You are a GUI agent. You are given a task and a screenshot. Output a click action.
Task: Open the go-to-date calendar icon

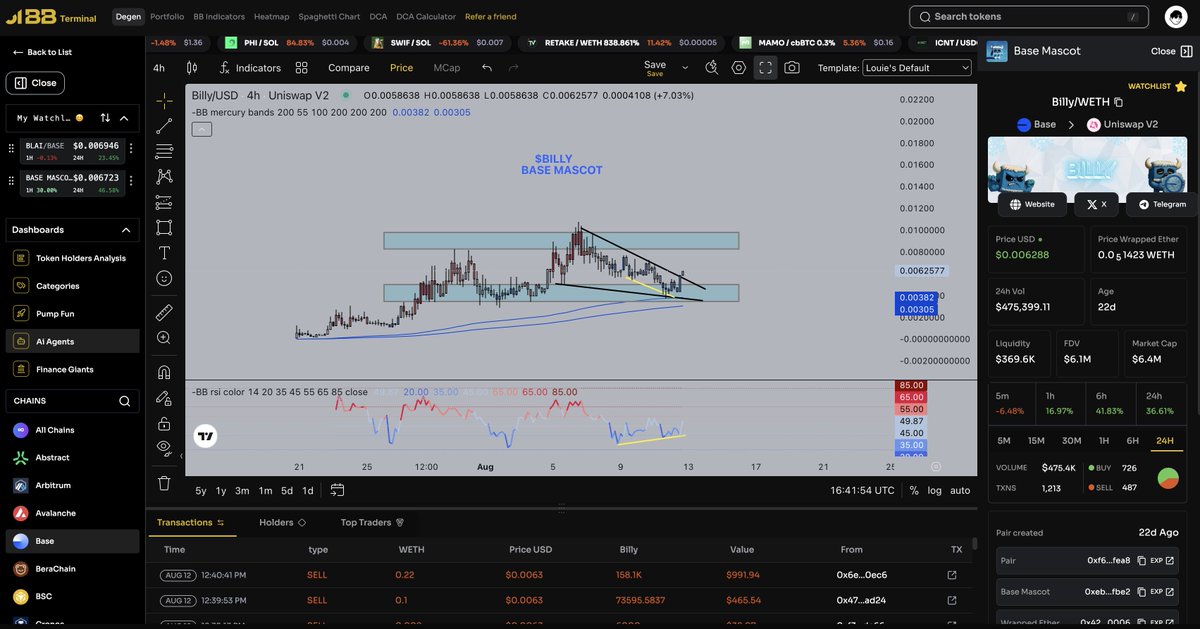point(337,490)
